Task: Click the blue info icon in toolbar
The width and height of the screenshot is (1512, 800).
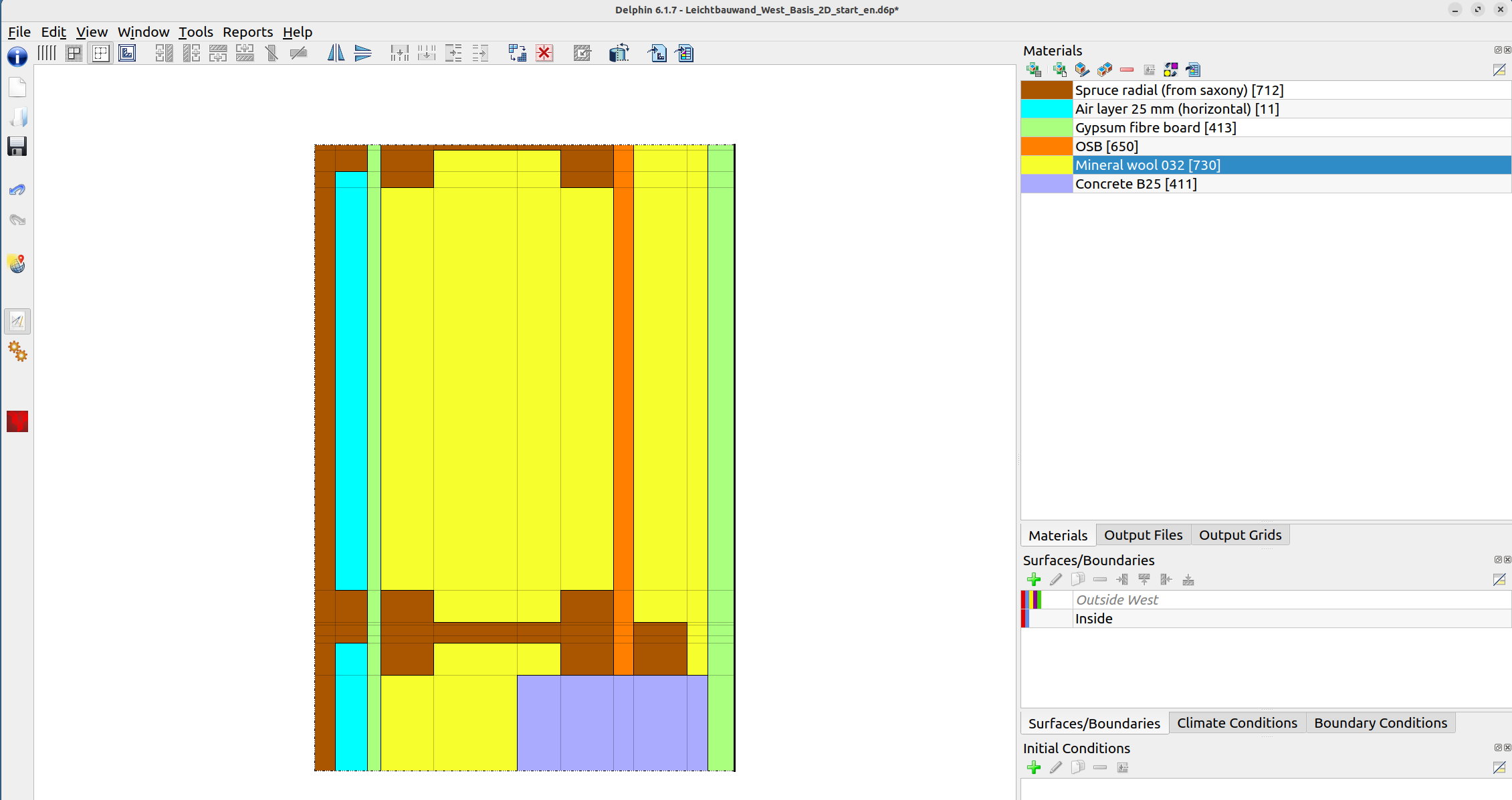Action: 17,56
